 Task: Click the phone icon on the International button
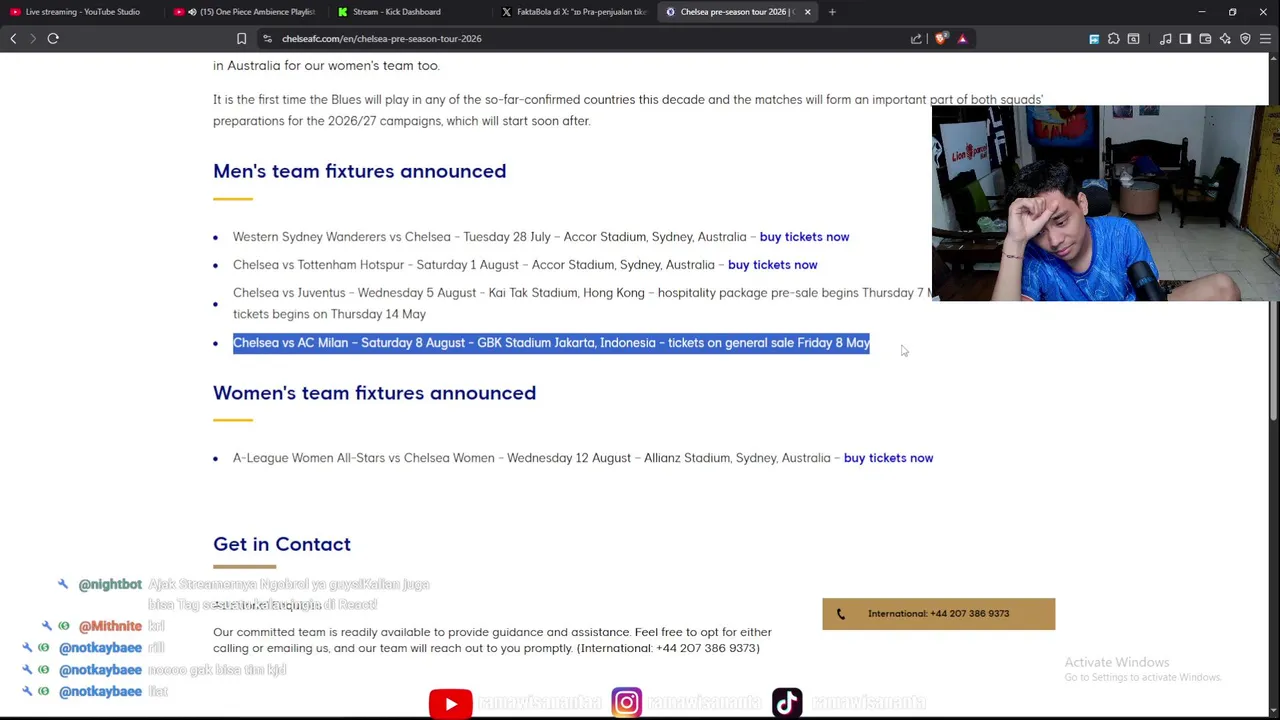(840, 614)
